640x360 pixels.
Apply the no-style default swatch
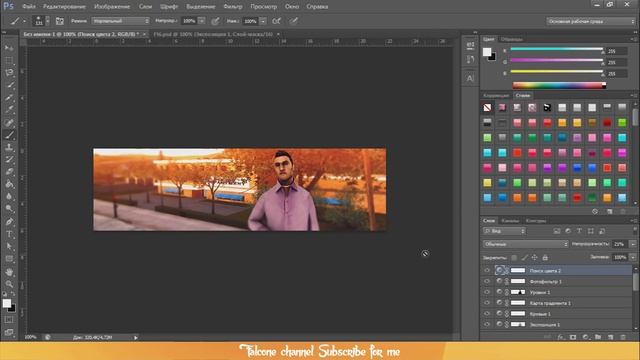pyautogui.click(x=487, y=108)
